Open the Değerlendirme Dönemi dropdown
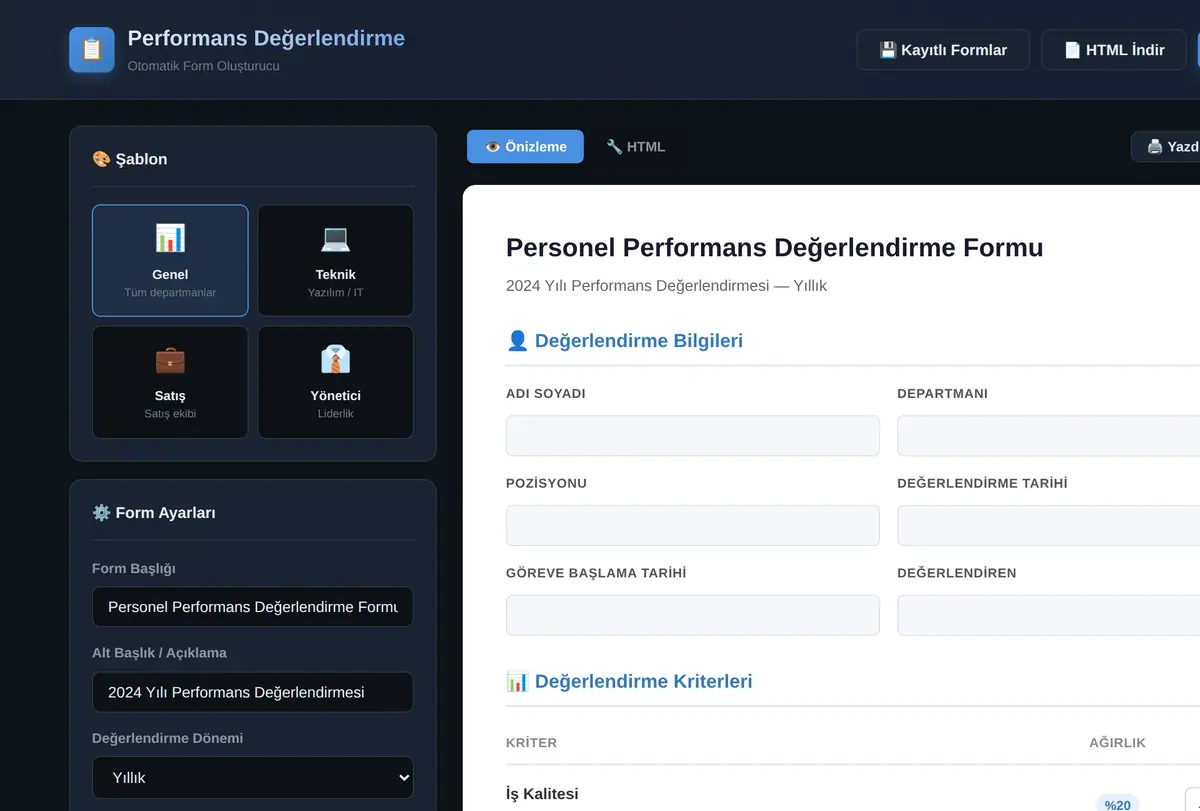The width and height of the screenshot is (1200, 811). tap(253, 777)
